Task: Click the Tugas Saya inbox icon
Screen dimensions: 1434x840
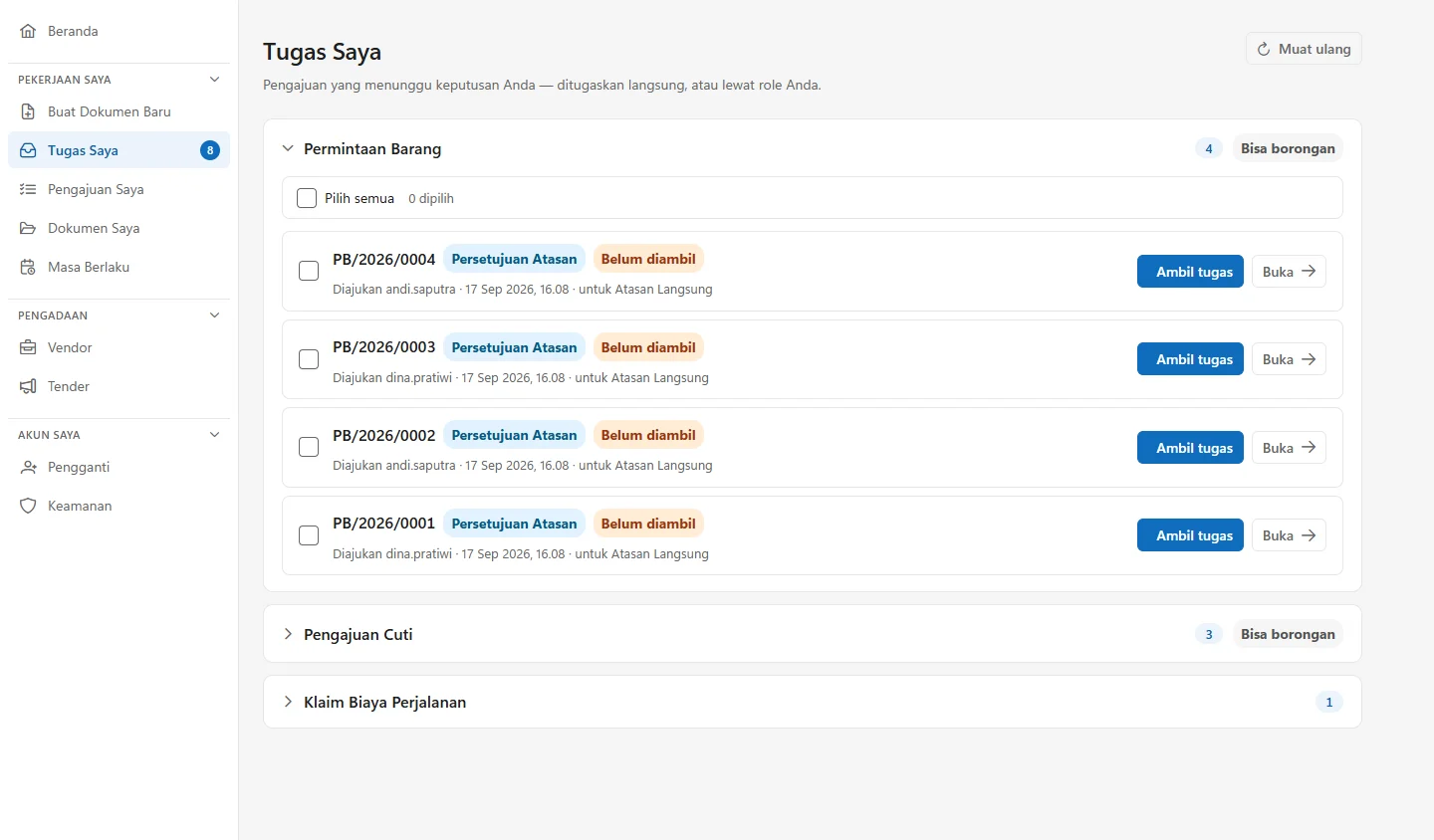Action: point(28,150)
